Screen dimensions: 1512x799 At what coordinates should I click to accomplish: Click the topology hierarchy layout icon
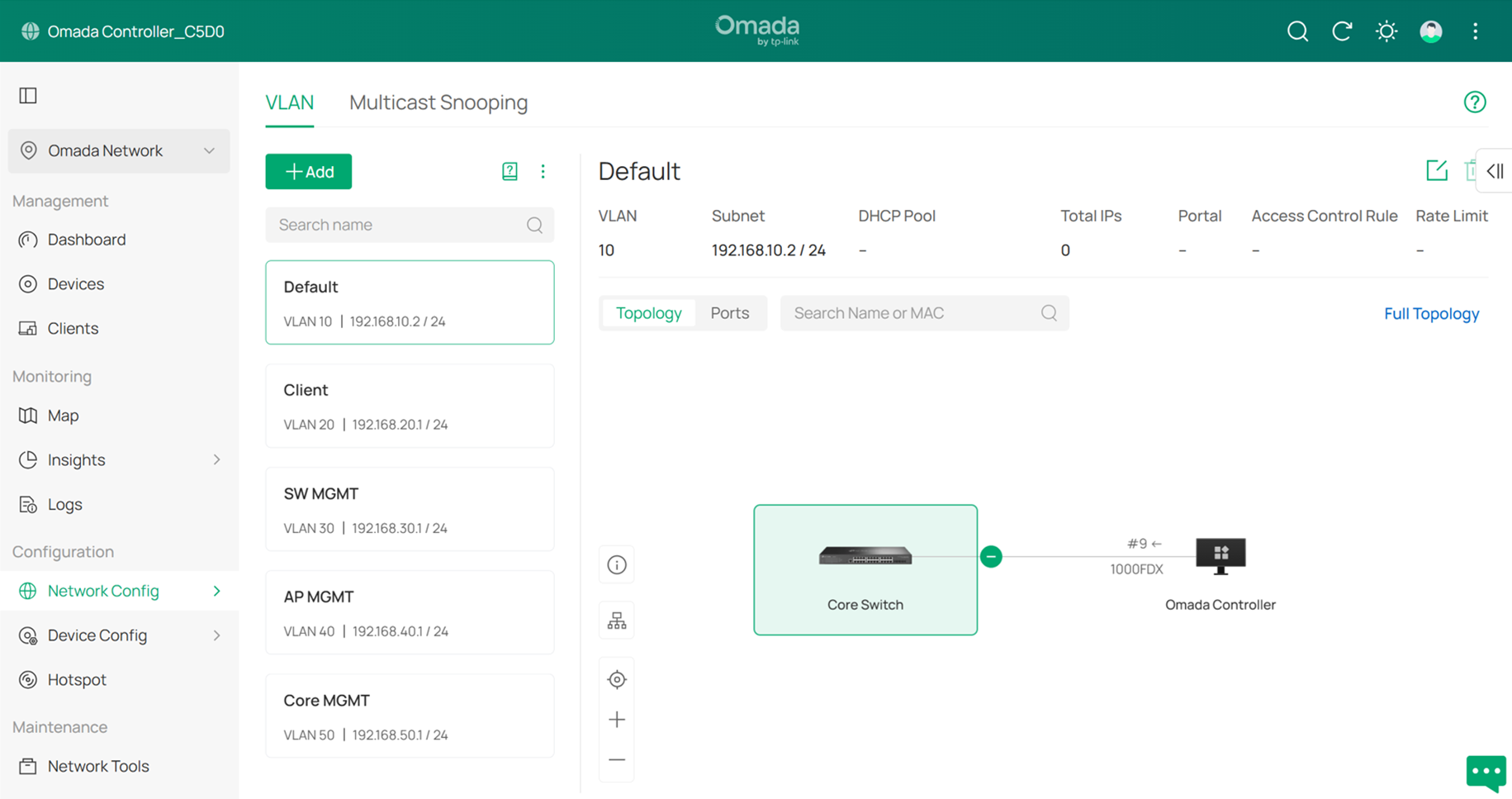[x=617, y=621]
